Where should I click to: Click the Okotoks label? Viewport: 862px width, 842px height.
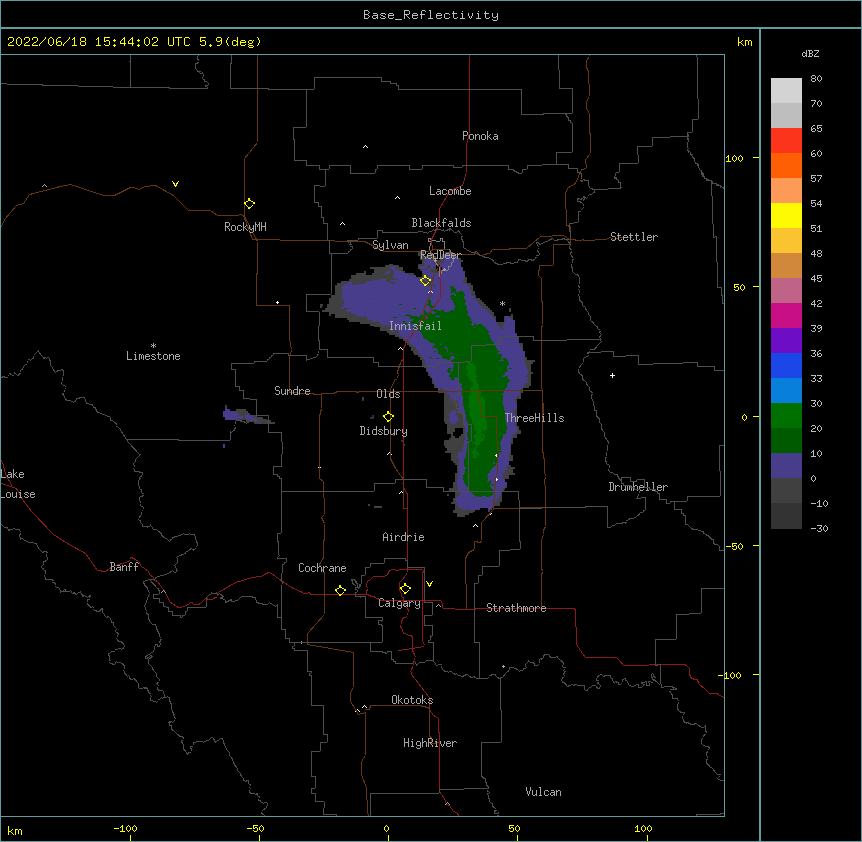pos(412,700)
